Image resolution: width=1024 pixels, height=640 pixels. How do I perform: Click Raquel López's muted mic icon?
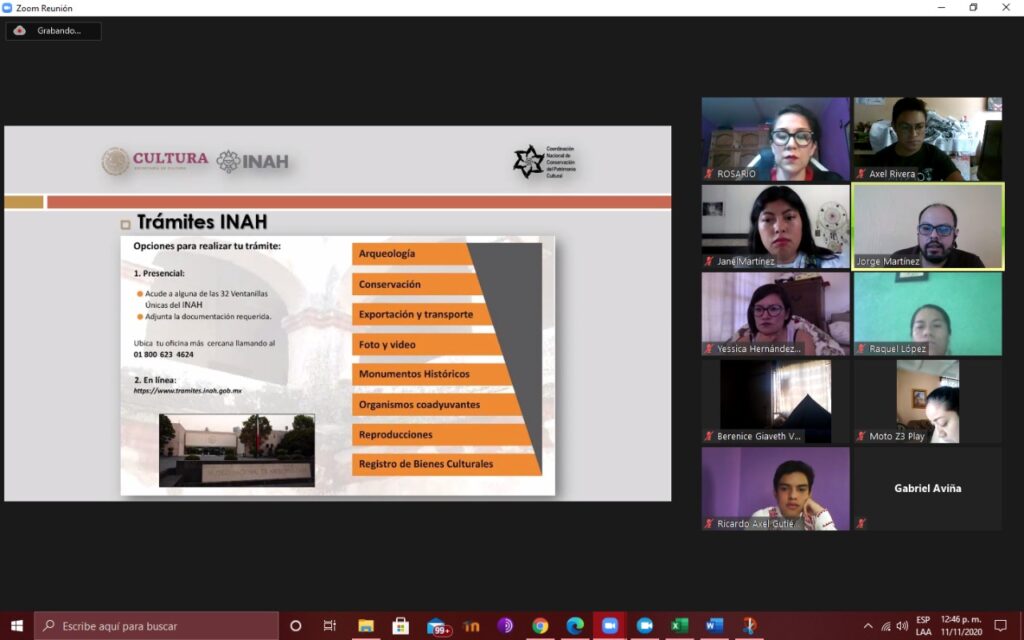tap(861, 349)
